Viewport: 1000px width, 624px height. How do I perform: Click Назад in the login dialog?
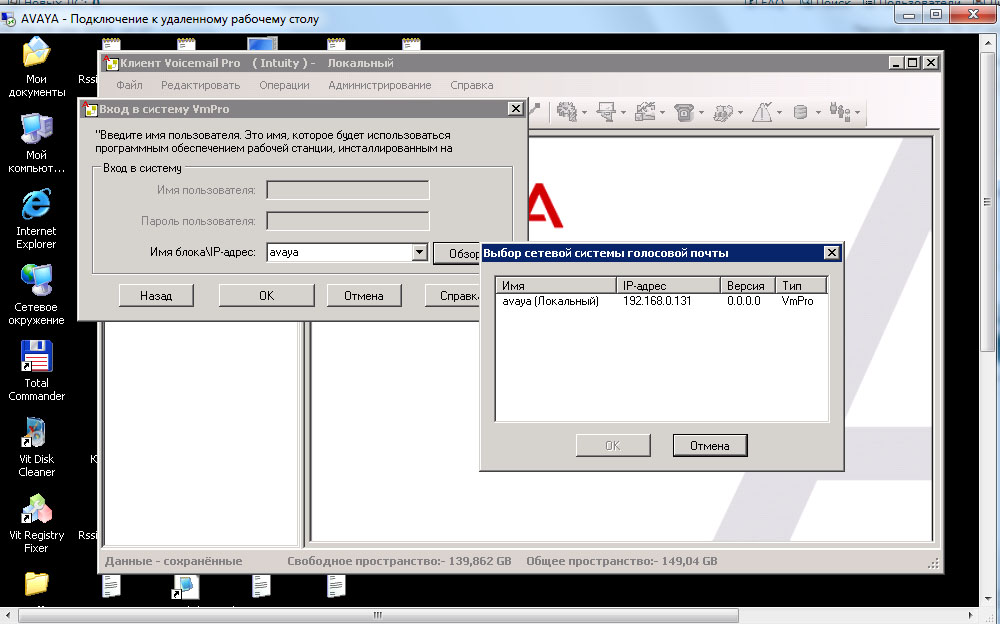click(156, 295)
